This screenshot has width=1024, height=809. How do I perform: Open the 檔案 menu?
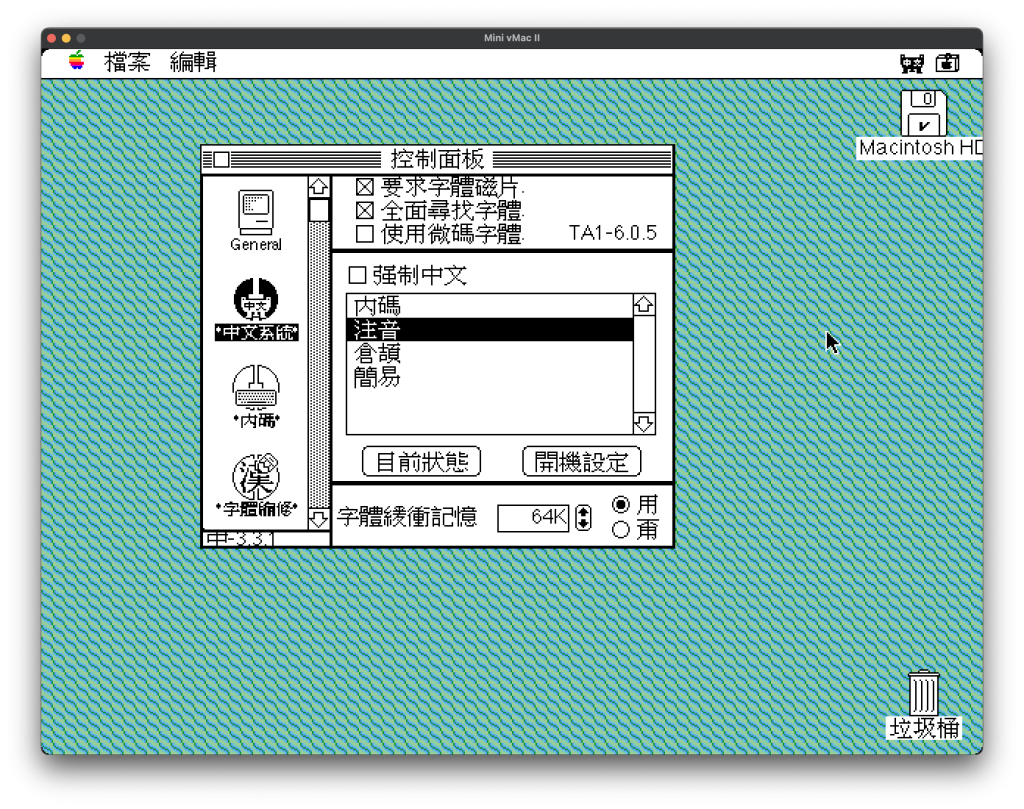click(x=127, y=62)
